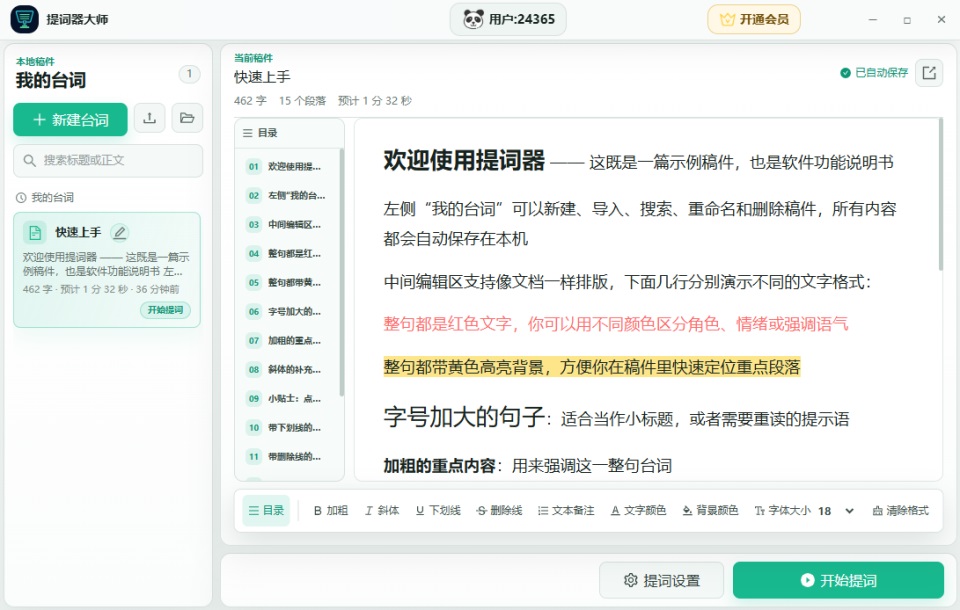
Task: Jump to outline item 09 小贴士
Action: (287, 399)
